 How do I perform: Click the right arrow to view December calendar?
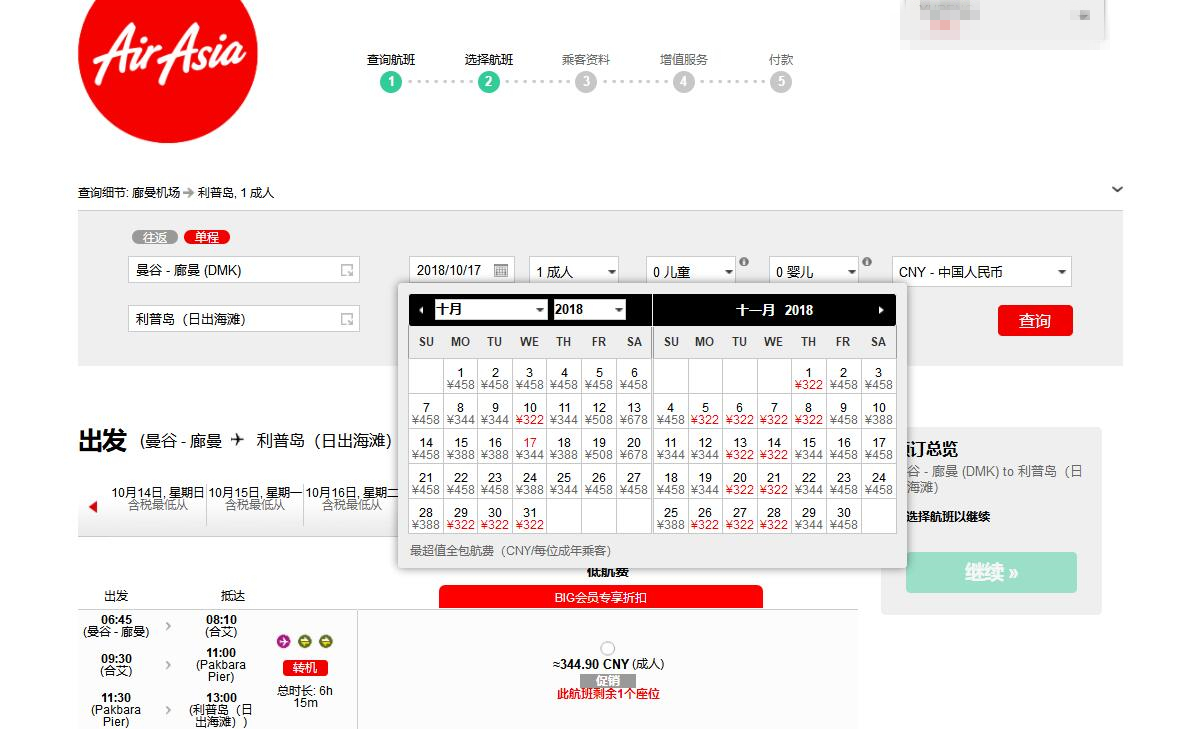click(x=879, y=310)
